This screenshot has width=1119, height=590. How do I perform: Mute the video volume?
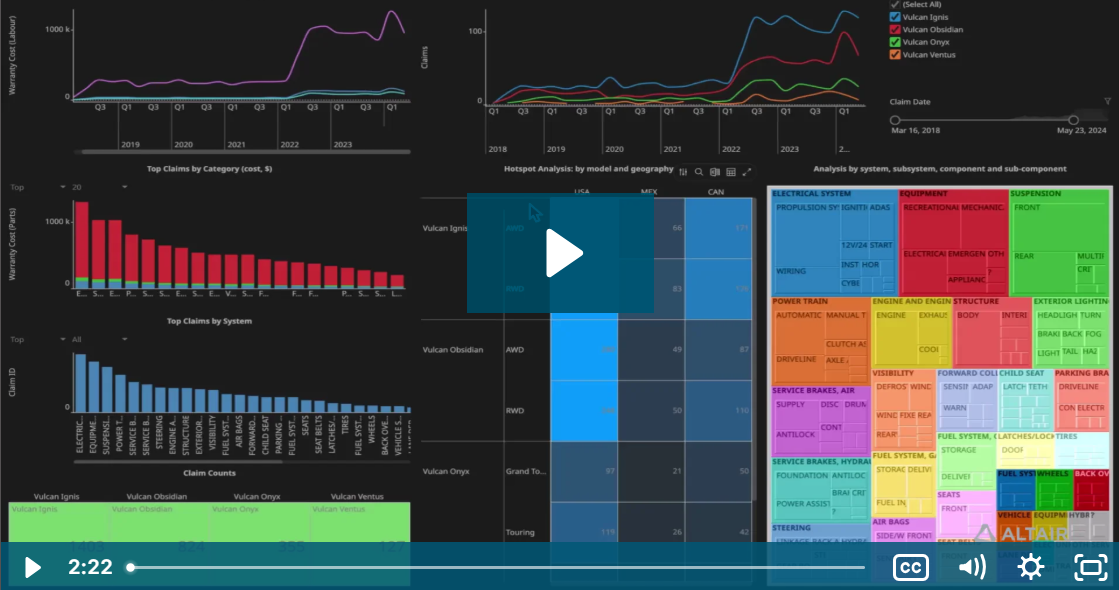tap(972, 567)
